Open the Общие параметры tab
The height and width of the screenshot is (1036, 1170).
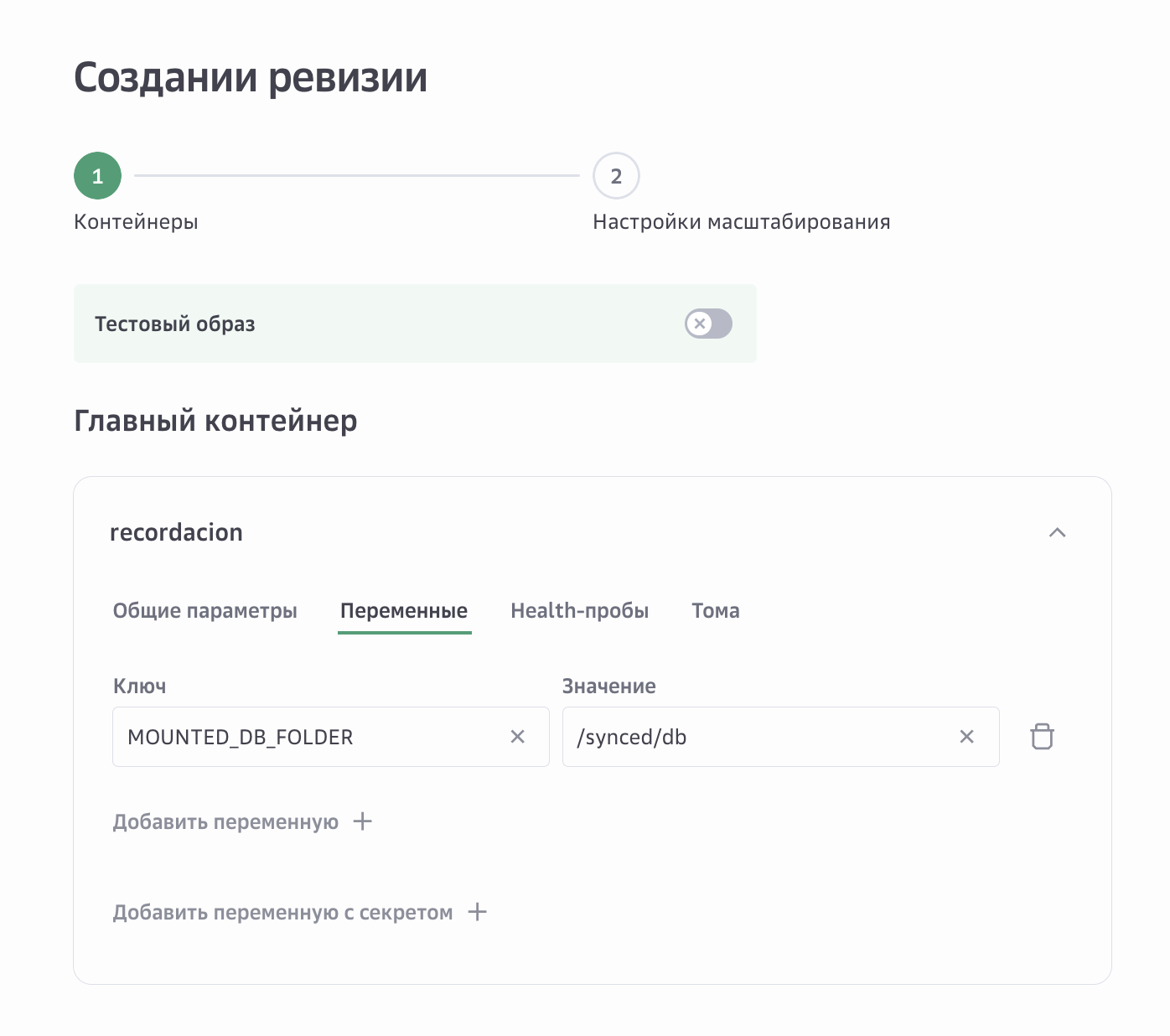tap(204, 611)
